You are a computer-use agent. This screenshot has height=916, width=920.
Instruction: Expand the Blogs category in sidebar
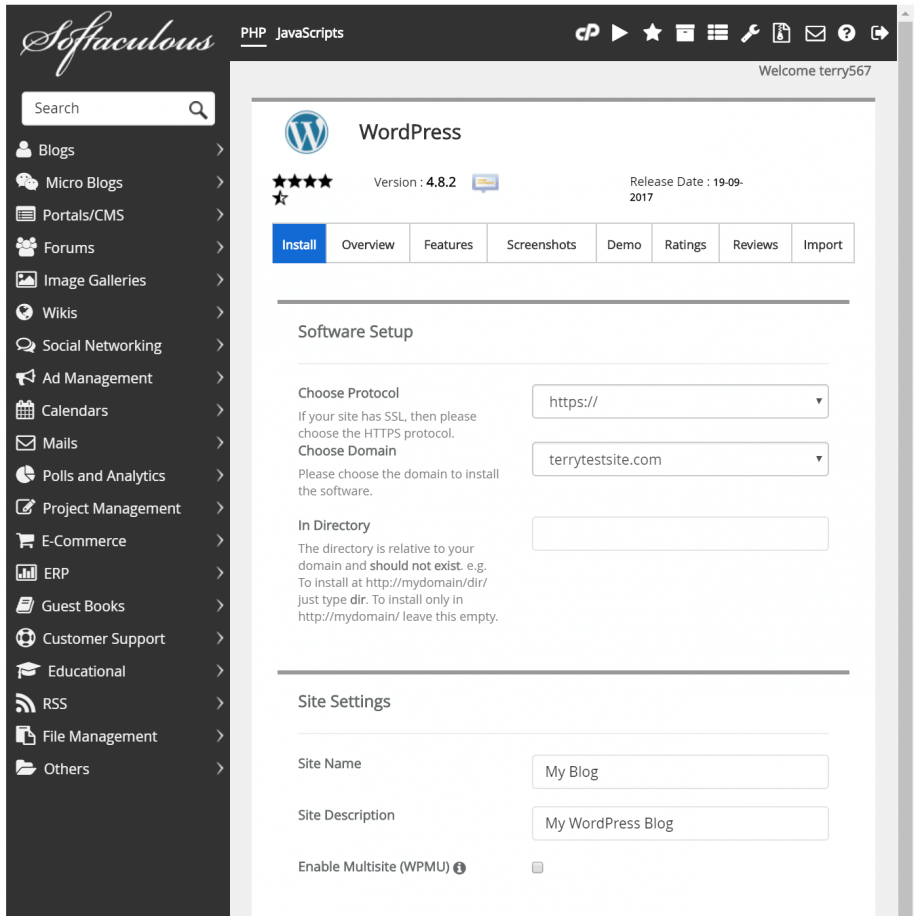click(119, 150)
